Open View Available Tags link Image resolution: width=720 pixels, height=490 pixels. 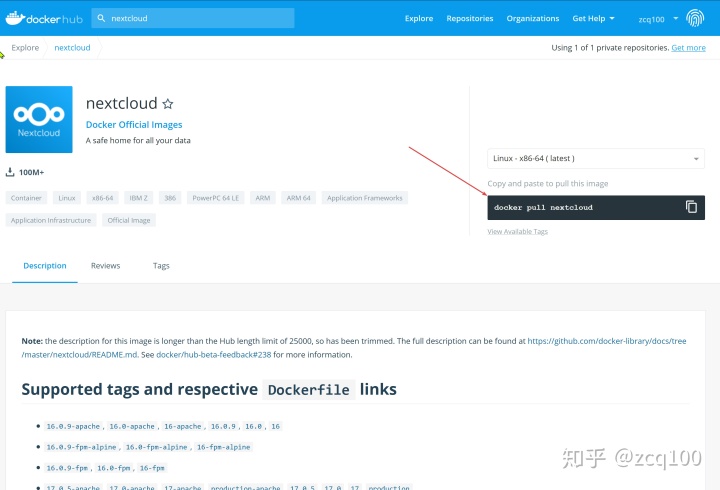point(518,231)
